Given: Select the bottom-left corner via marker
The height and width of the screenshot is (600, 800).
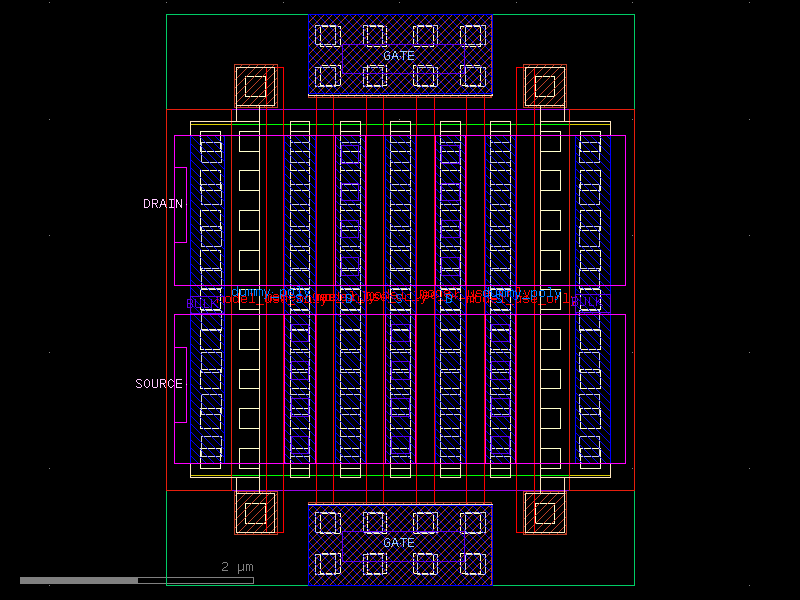Looking at the screenshot, I should [254, 512].
